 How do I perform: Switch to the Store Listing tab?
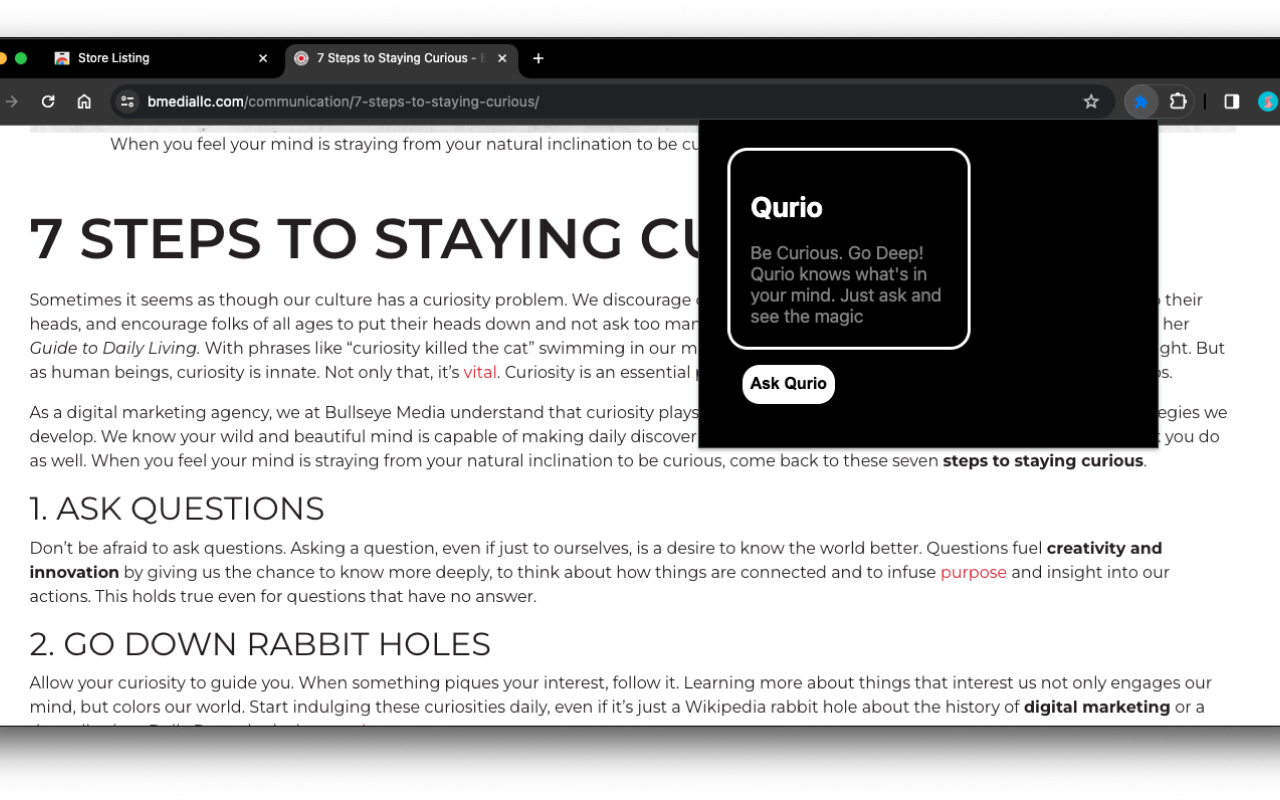click(x=160, y=58)
